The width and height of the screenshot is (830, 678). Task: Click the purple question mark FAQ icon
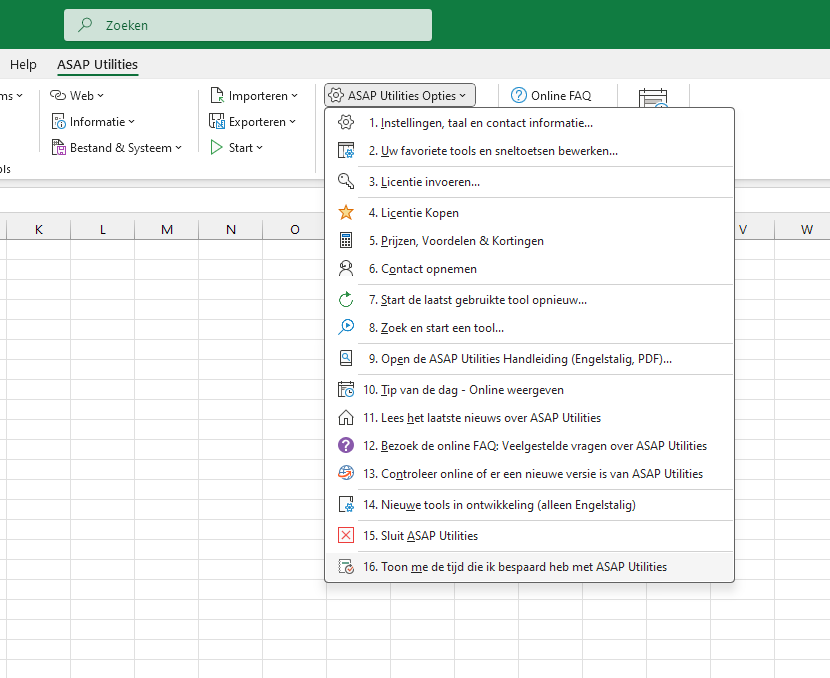coord(346,445)
